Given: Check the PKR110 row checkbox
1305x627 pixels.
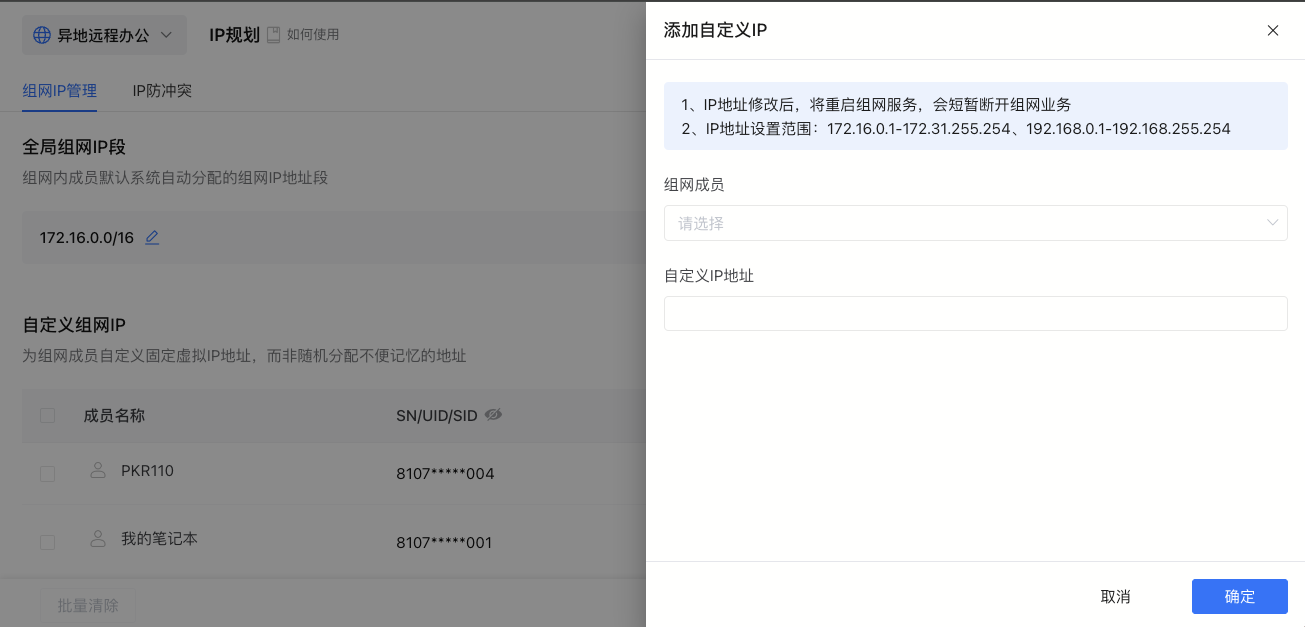Looking at the screenshot, I should point(47,474).
